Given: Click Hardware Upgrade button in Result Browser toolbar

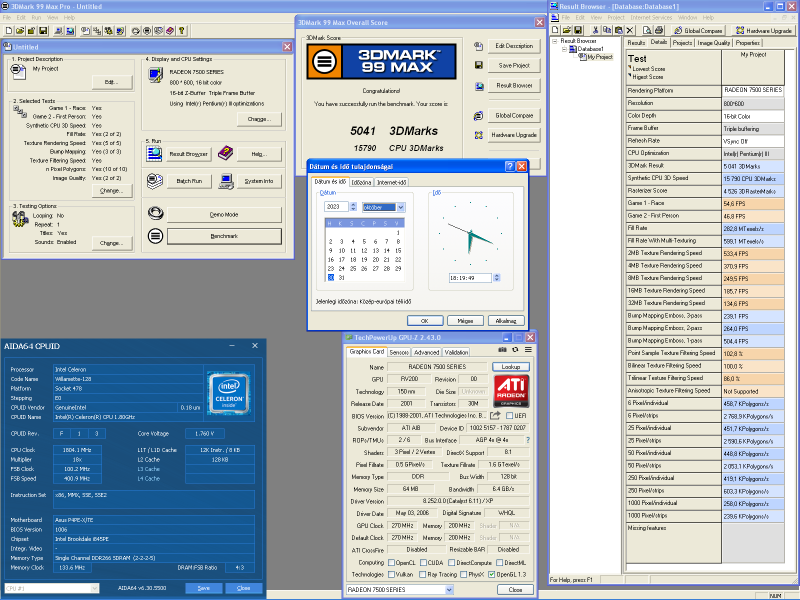Looking at the screenshot, I should coord(764,31).
